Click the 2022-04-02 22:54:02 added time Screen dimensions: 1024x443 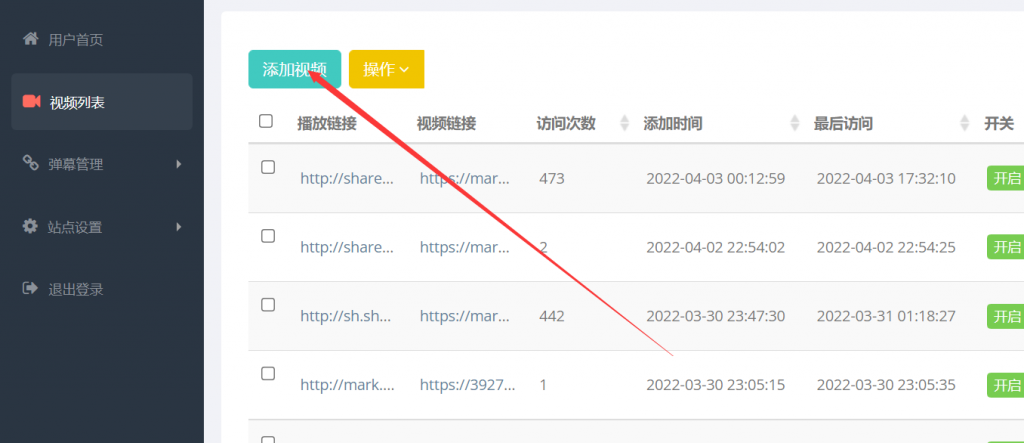coord(716,248)
